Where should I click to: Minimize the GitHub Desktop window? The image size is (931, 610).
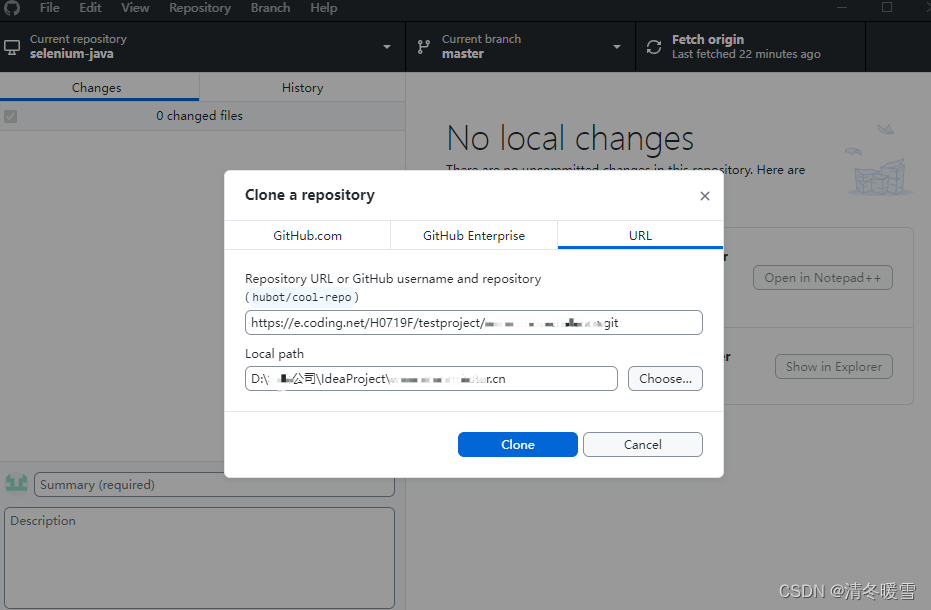pos(842,7)
